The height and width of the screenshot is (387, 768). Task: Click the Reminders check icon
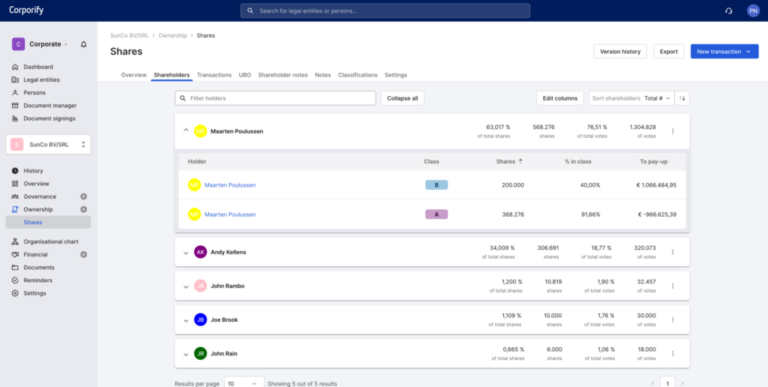pos(15,280)
